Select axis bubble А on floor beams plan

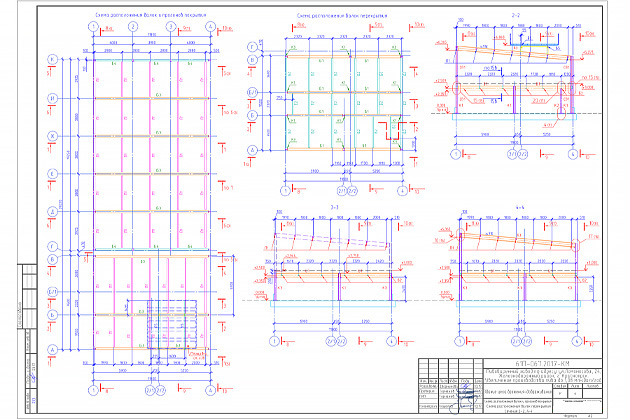tap(254, 150)
